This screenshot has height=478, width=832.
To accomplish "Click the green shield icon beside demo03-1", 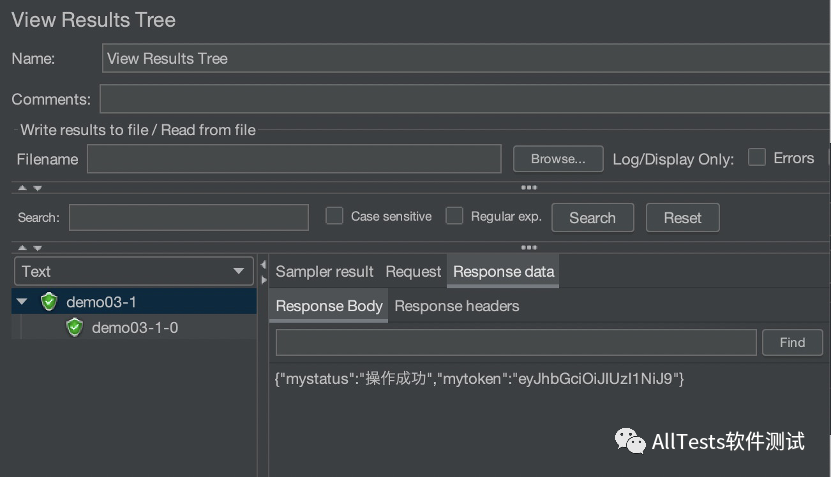I will coord(49,302).
